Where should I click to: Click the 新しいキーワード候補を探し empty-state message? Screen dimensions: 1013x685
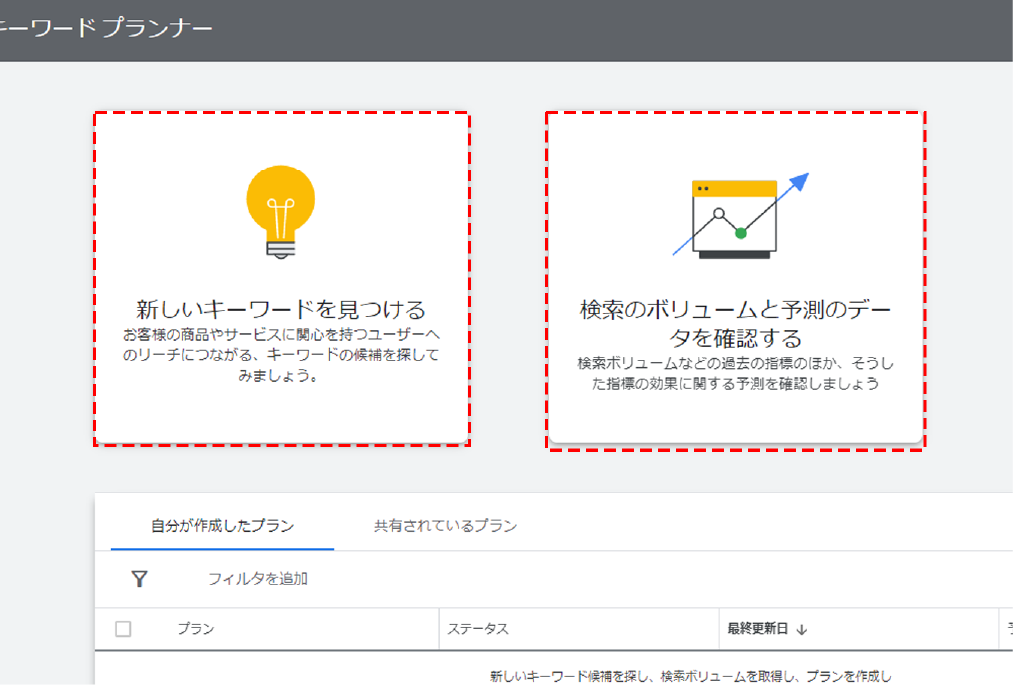pos(690,676)
